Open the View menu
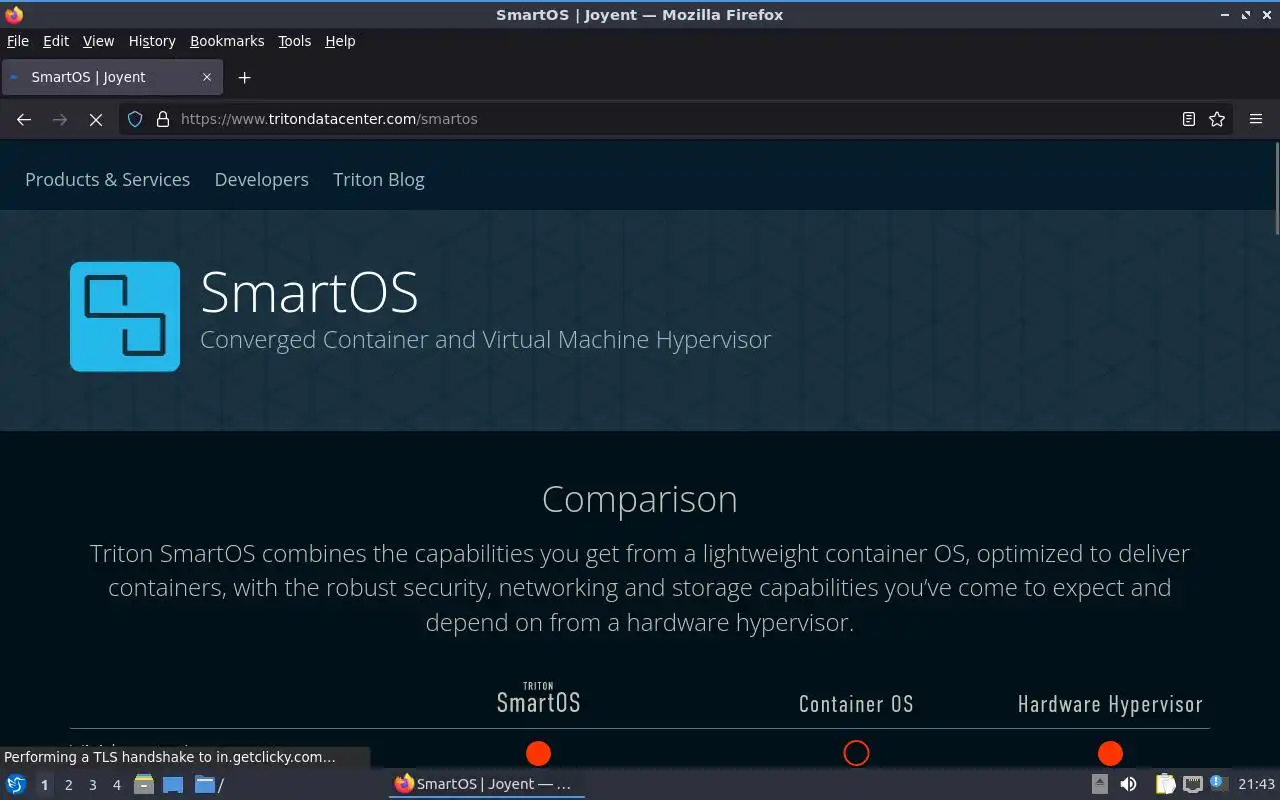Image resolution: width=1280 pixels, height=800 pixels. coord(98,41)
